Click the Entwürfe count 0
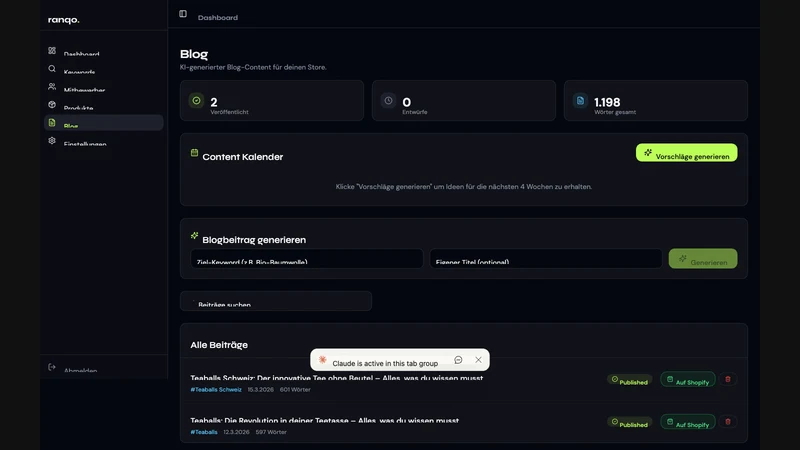Screen dimensions: 800x450 407,102
